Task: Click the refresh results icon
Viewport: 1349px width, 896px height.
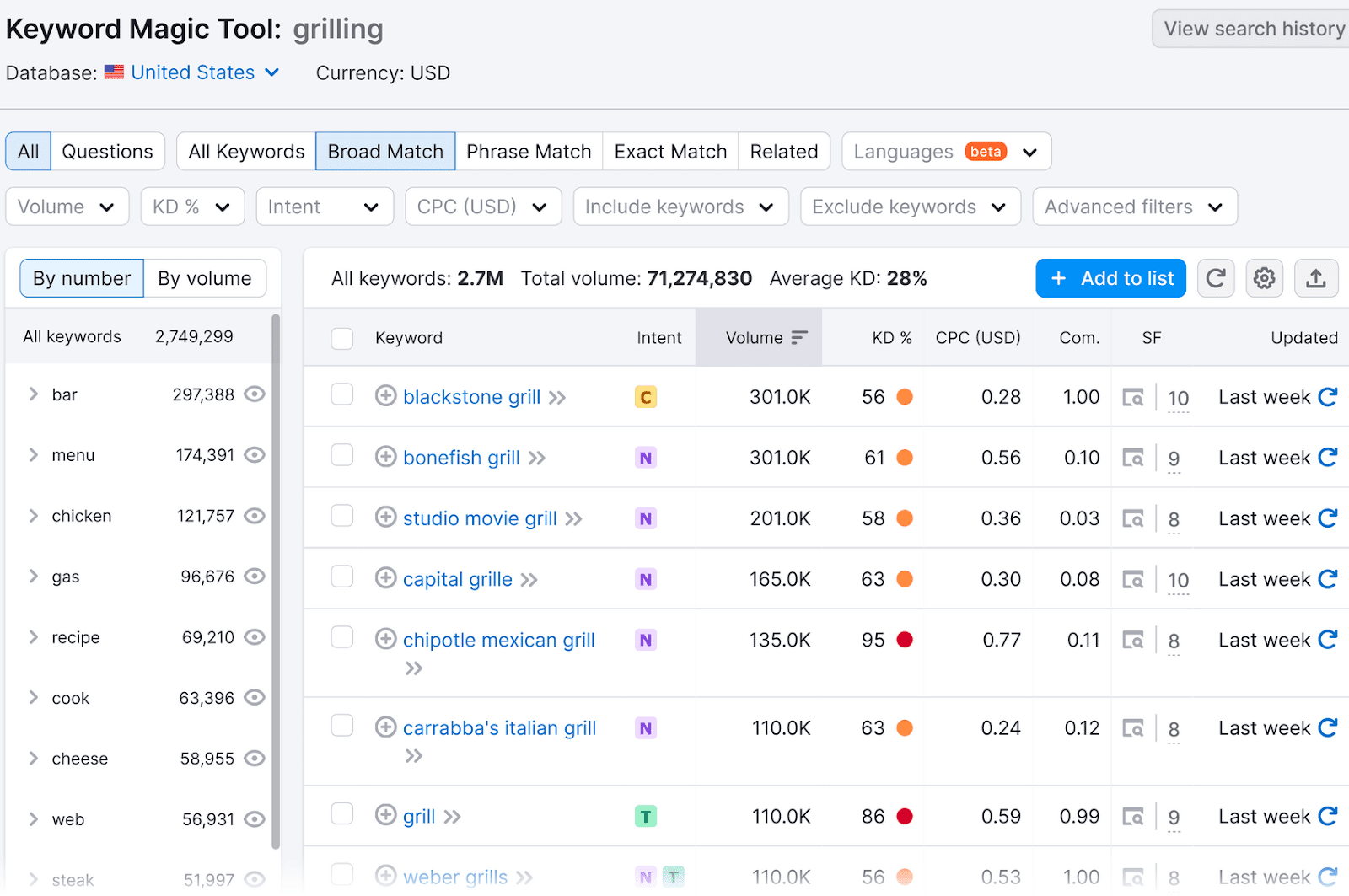Action: tap(1216, 277)
